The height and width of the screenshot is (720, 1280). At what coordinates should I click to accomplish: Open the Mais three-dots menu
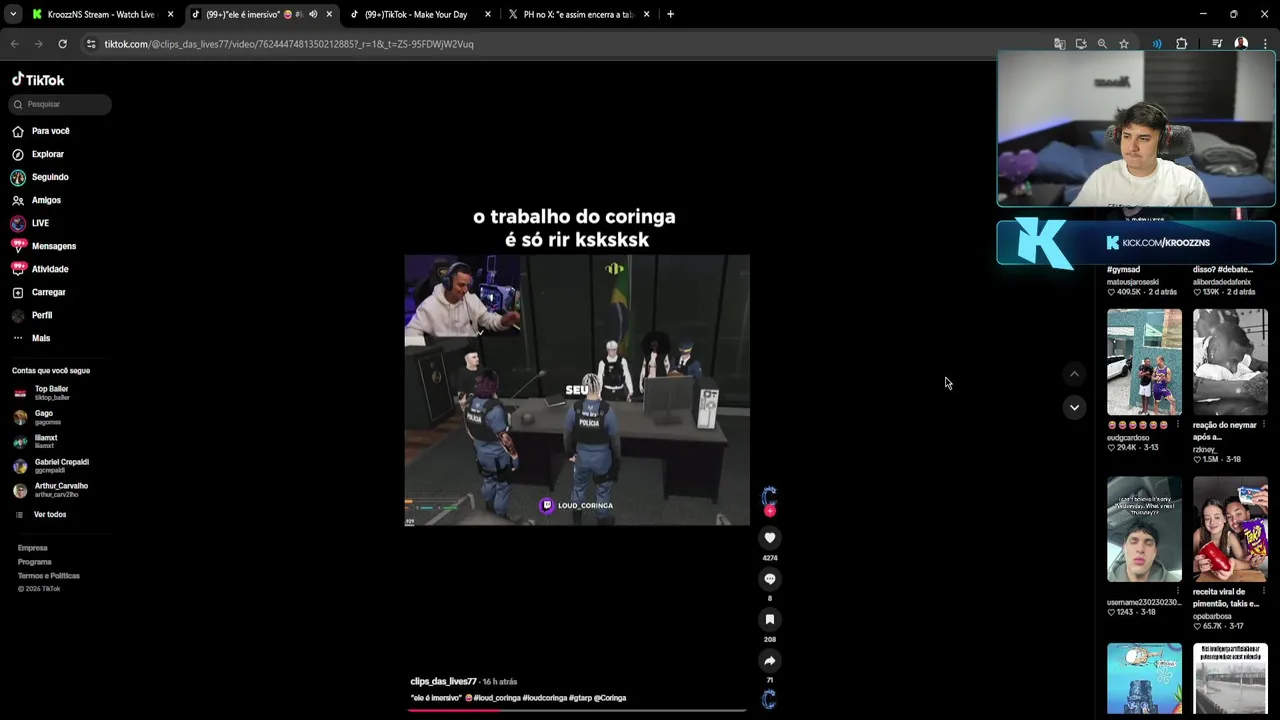[x=18, y=338]
